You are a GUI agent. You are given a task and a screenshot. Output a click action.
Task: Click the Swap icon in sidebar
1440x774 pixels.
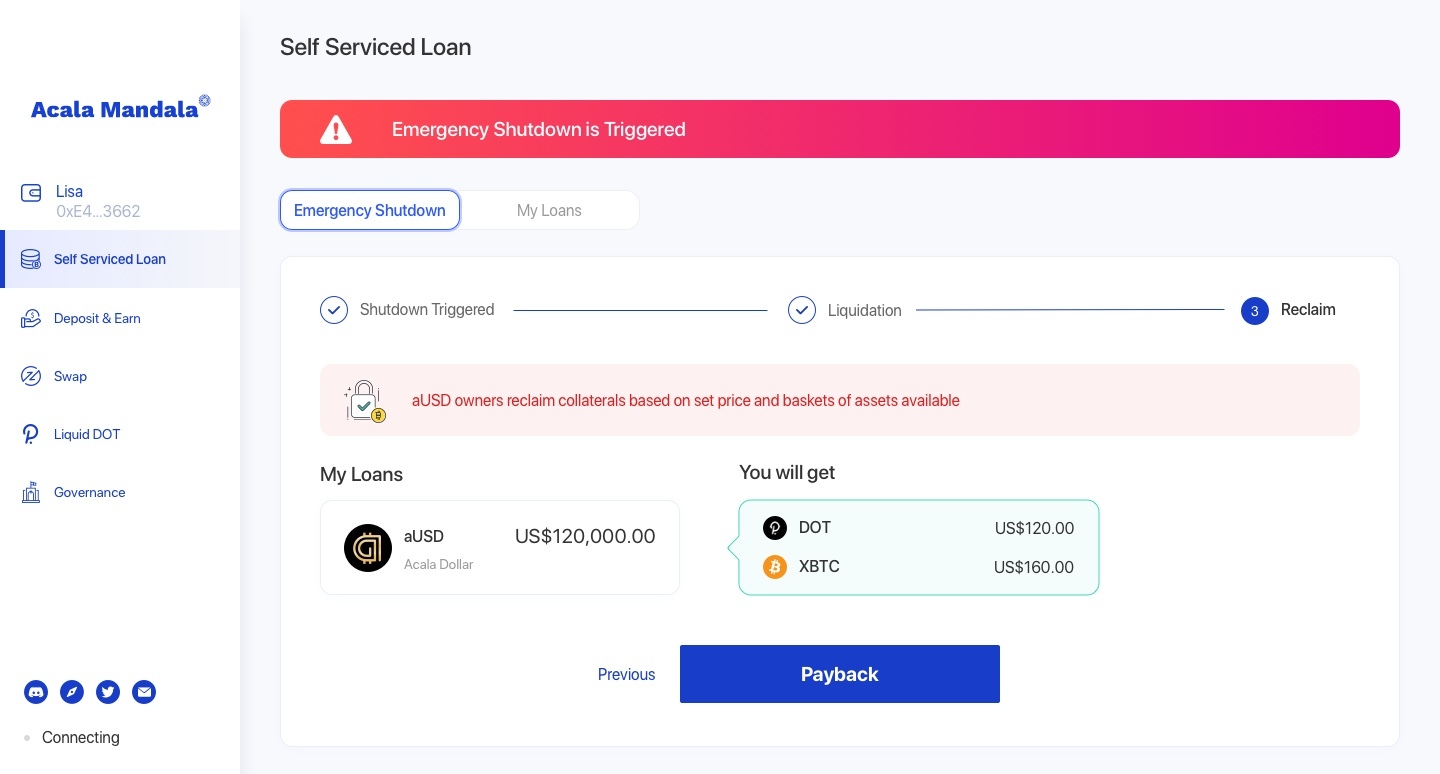[31, 376]
